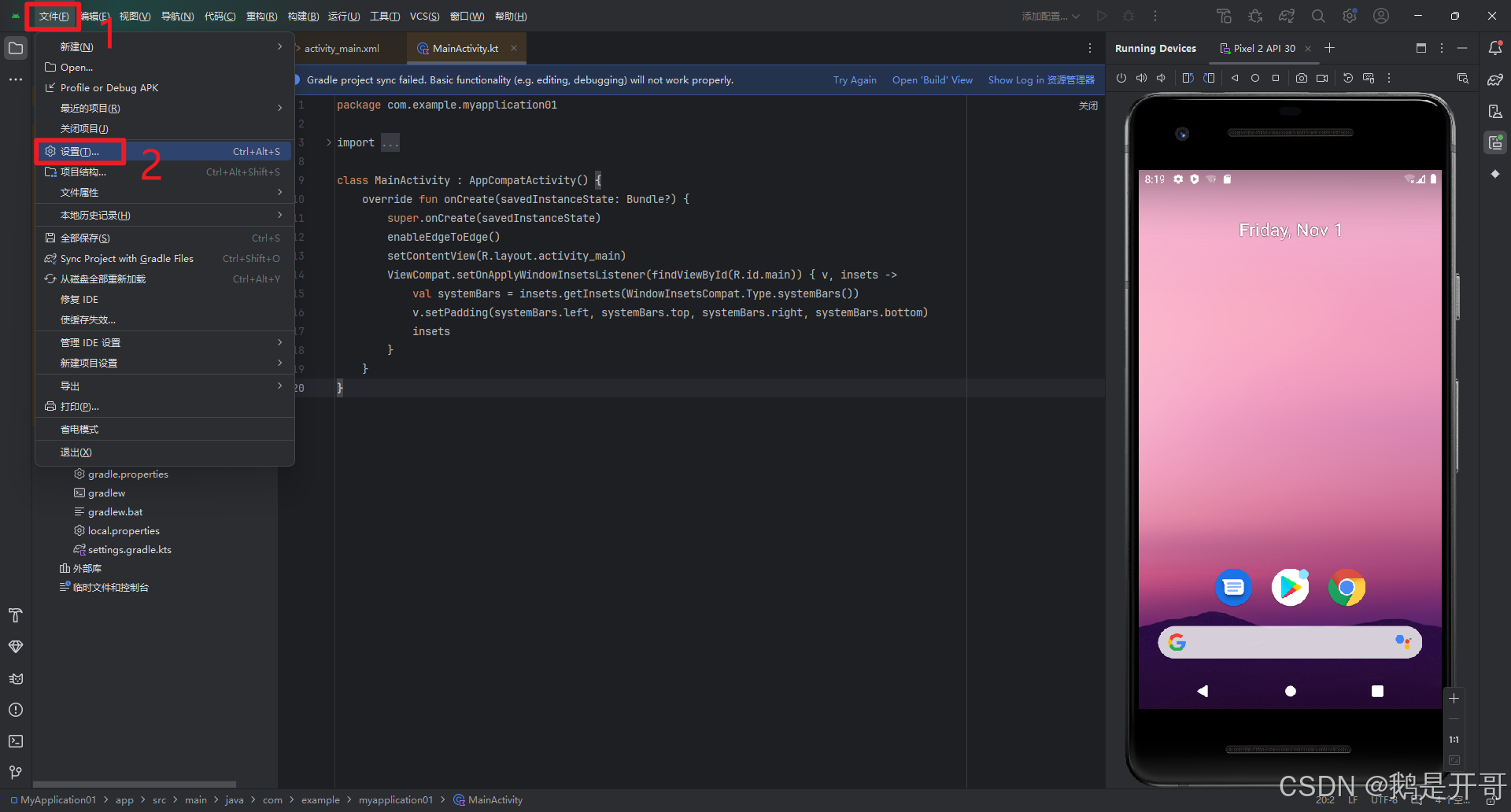Click the Build hammer icon in the top toolbar
Image resolution: width=1511 pixels, height=812 pixels.
tap(1224, 16)
